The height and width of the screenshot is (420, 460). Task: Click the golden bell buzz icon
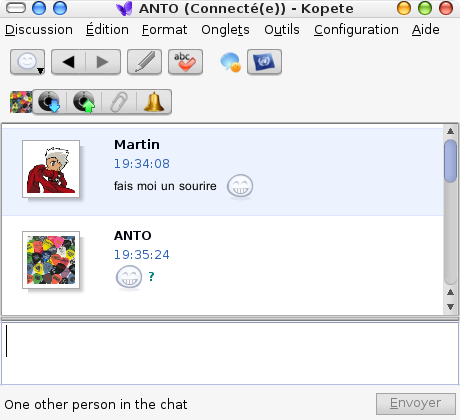coord(154,102)
